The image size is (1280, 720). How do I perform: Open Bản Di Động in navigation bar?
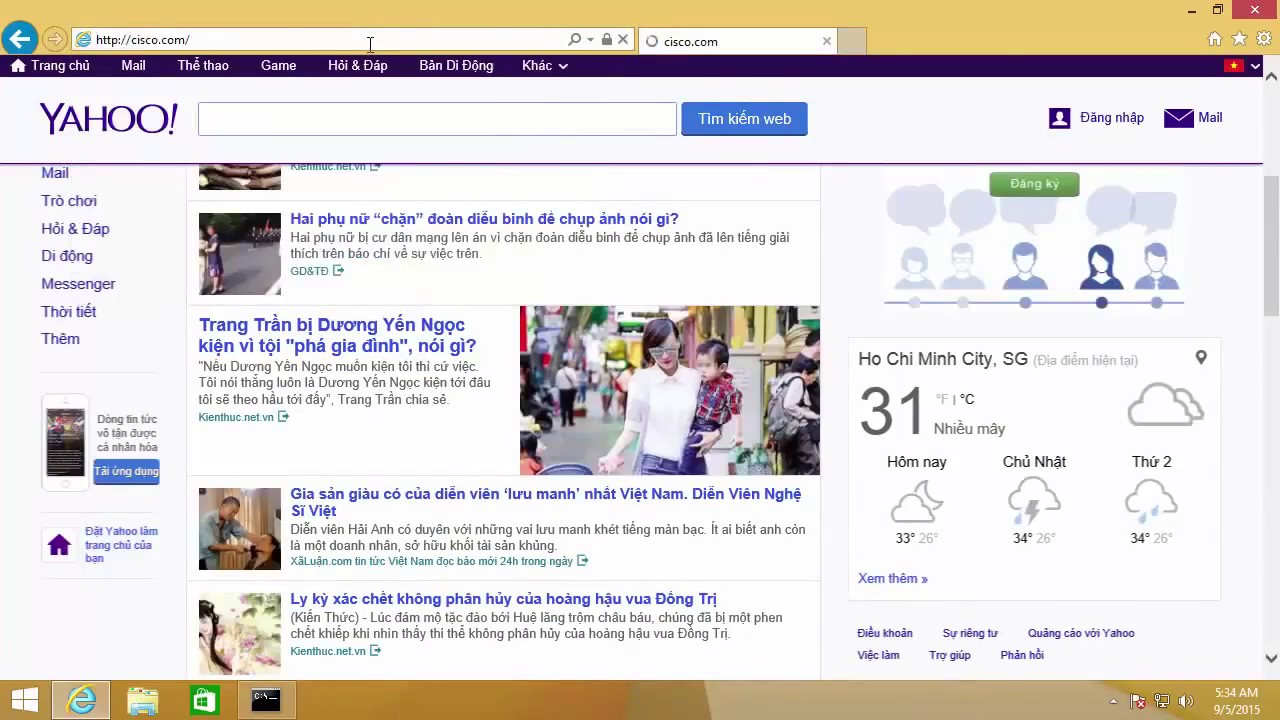456,65
